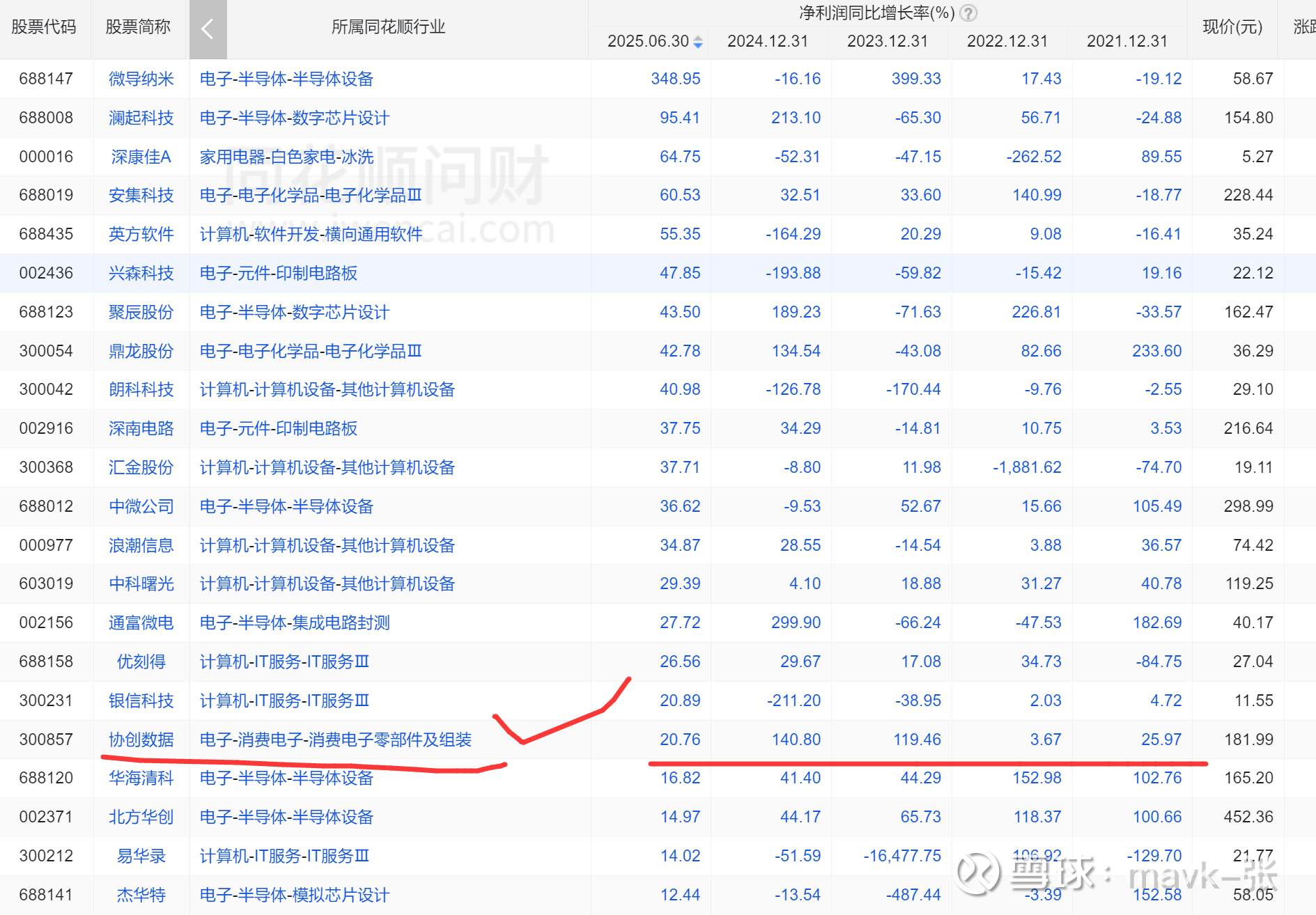Open stock 澜起科技
Viewport: 1316px width, 915px height.
[x=141, y=118]
